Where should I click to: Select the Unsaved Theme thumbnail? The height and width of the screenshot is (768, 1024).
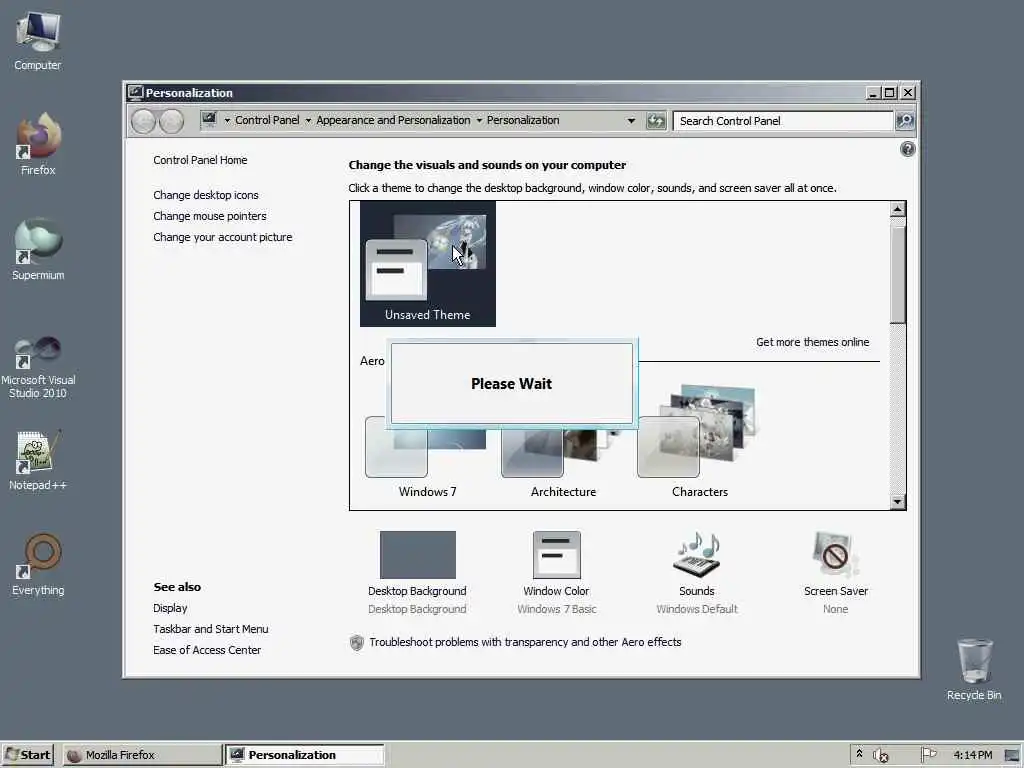click(x=428, y=264)
